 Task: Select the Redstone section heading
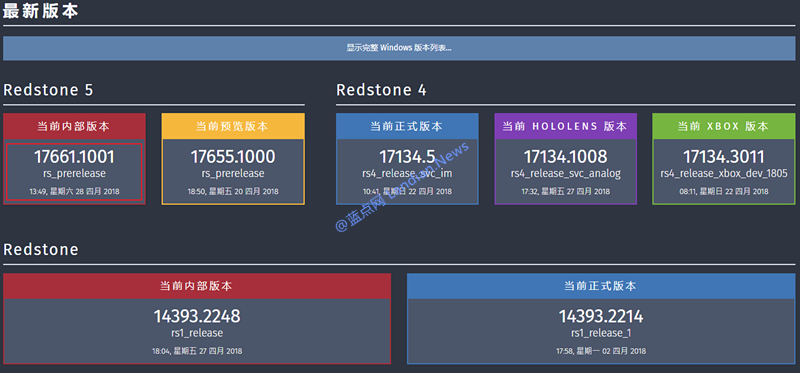point(41,250)
